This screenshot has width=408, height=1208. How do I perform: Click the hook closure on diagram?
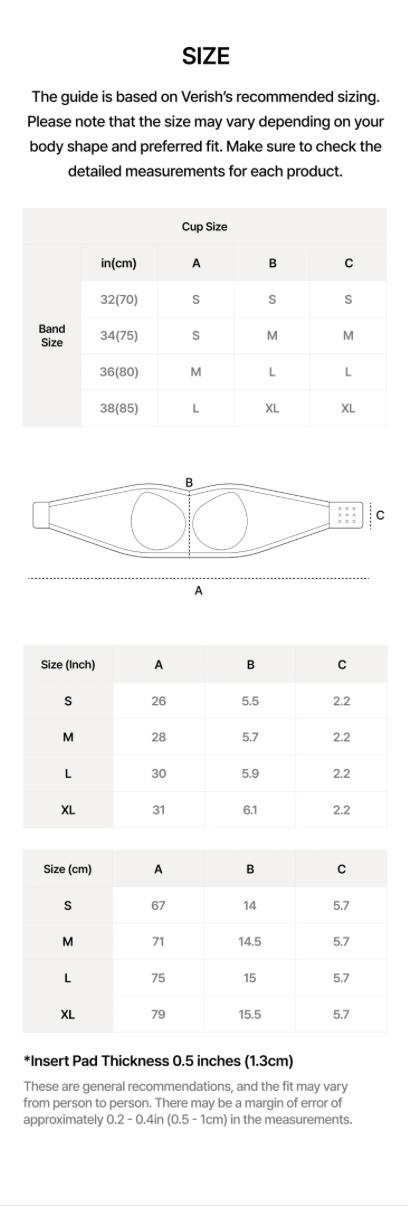click(347, 514)
